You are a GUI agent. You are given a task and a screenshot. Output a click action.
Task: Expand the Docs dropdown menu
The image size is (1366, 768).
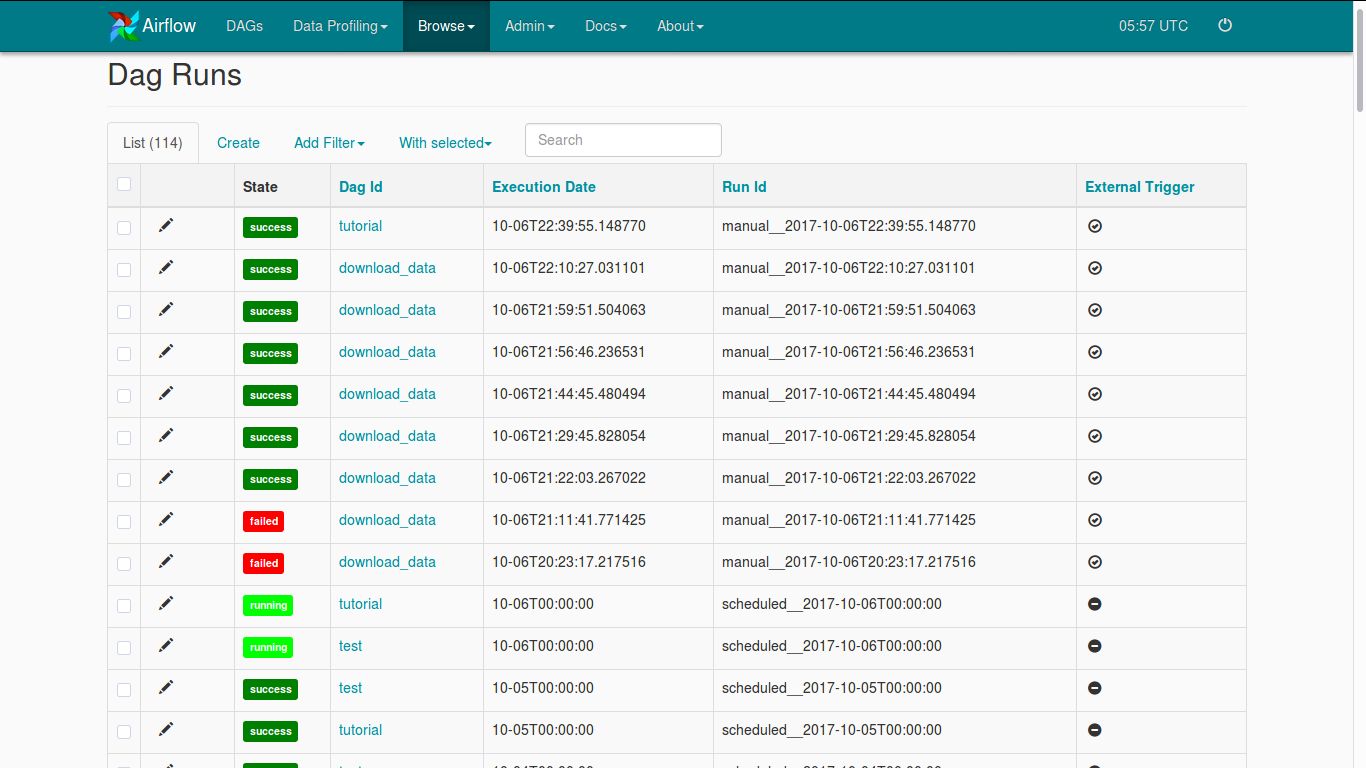[x=606, y=26]
